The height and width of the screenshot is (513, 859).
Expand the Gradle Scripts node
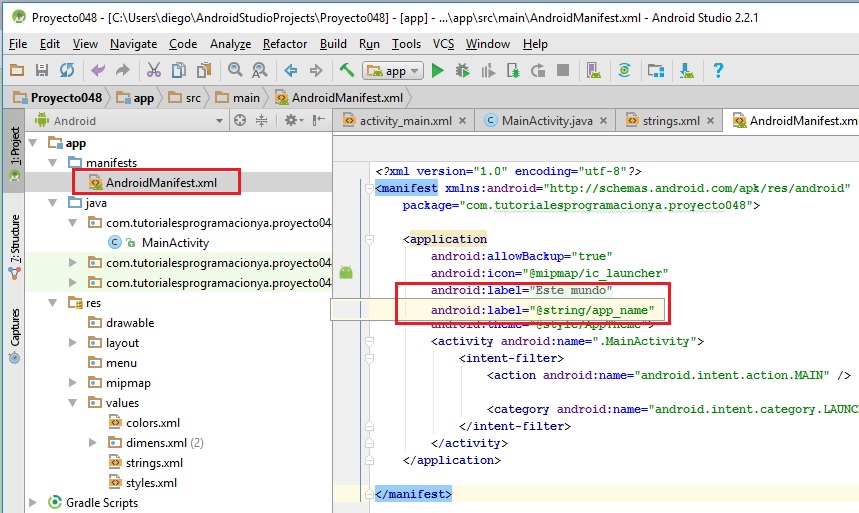(33, 503)
